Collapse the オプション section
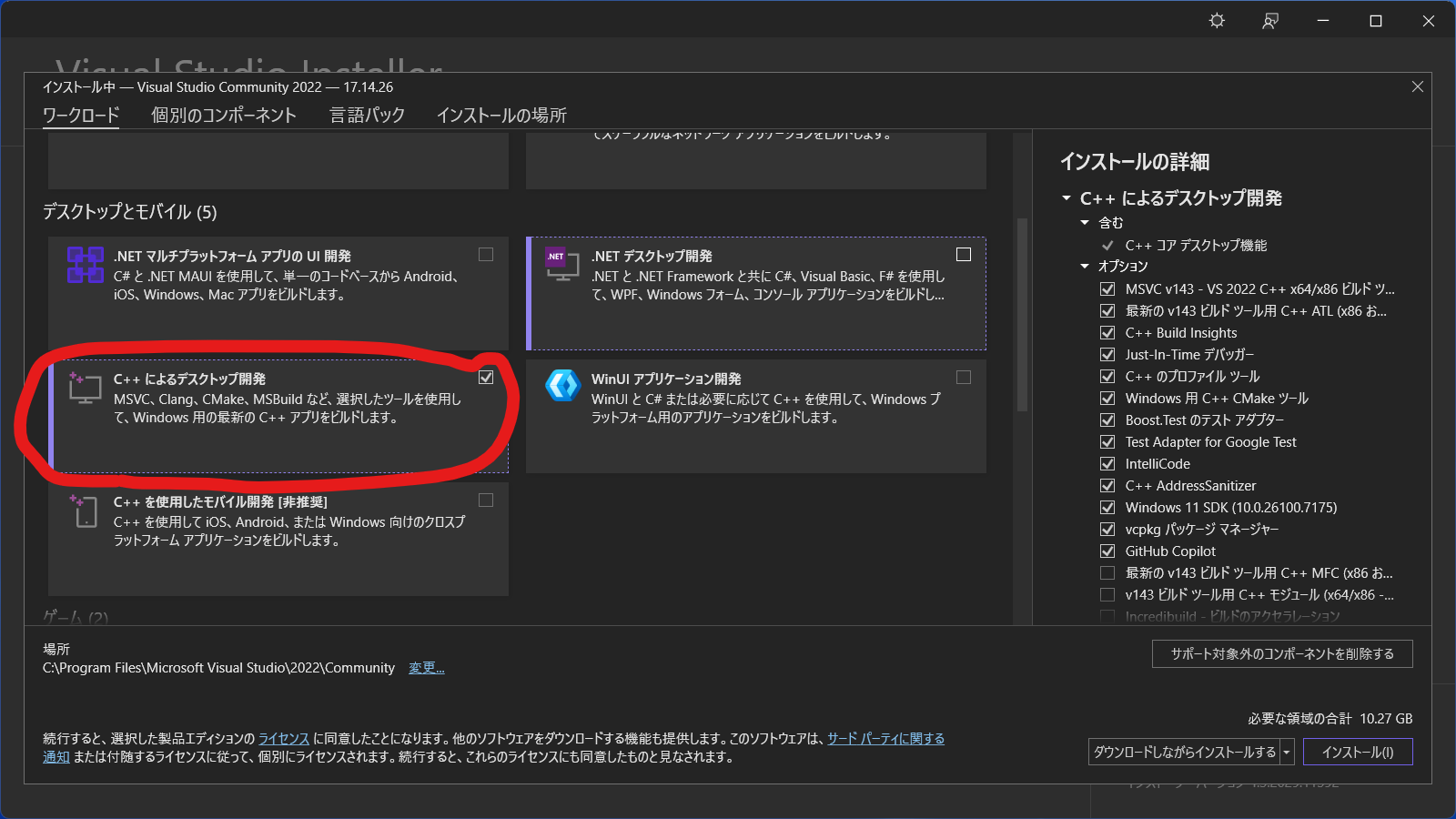Viewport: 1456px width, 819px height. (1085, 267)
